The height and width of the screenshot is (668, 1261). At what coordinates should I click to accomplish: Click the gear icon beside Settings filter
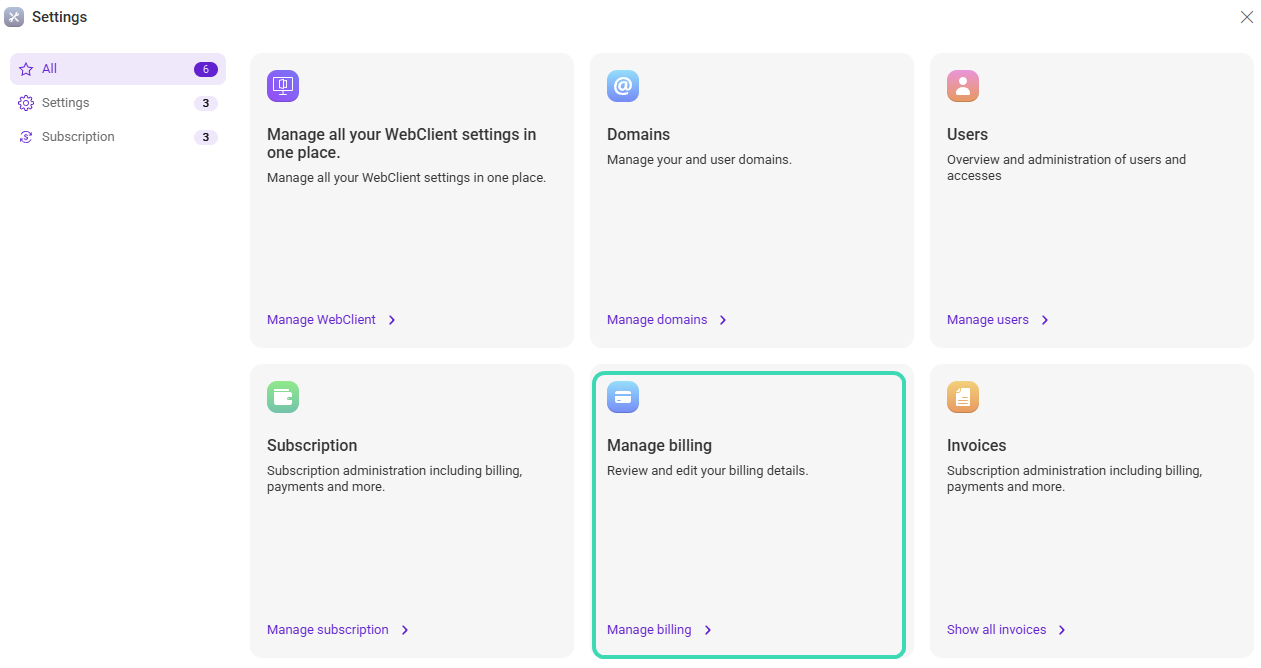[x=26, y=103]
